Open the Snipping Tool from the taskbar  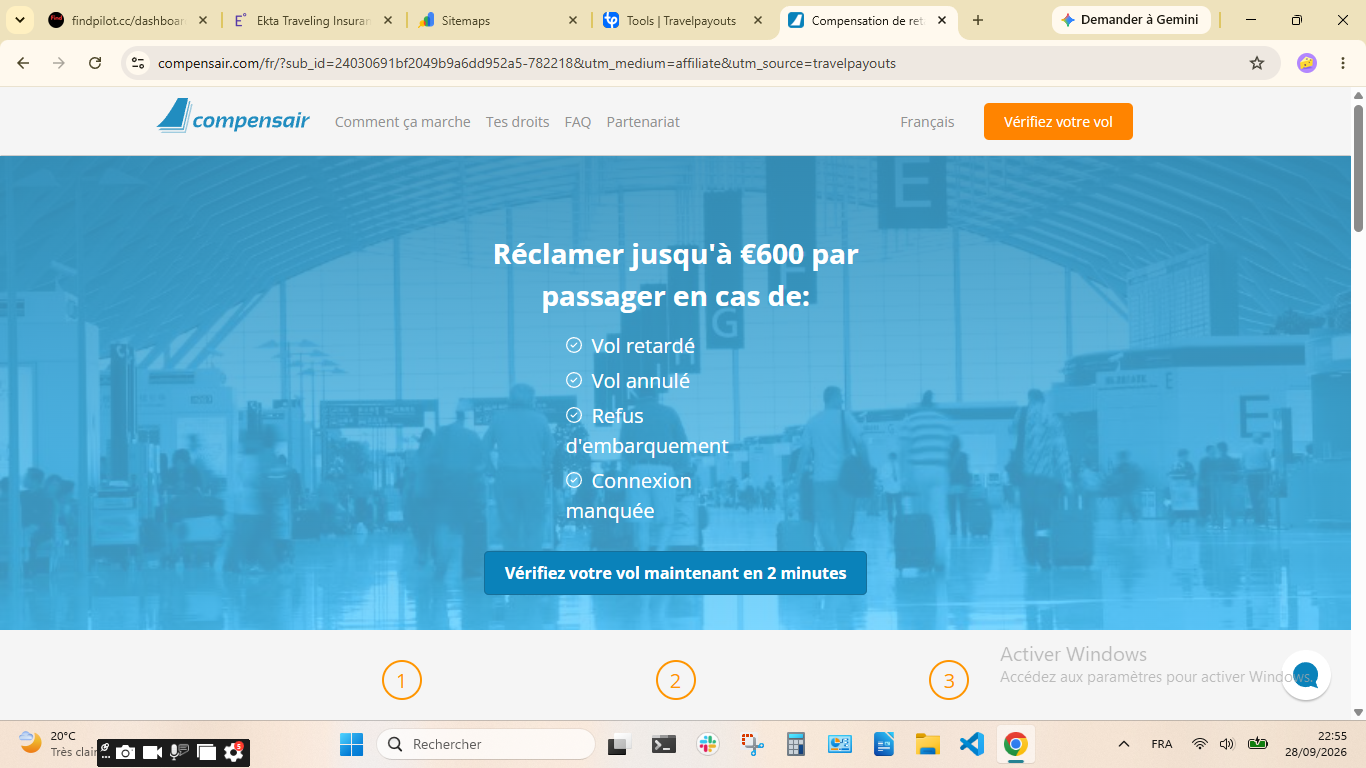[x=752, y=744]
